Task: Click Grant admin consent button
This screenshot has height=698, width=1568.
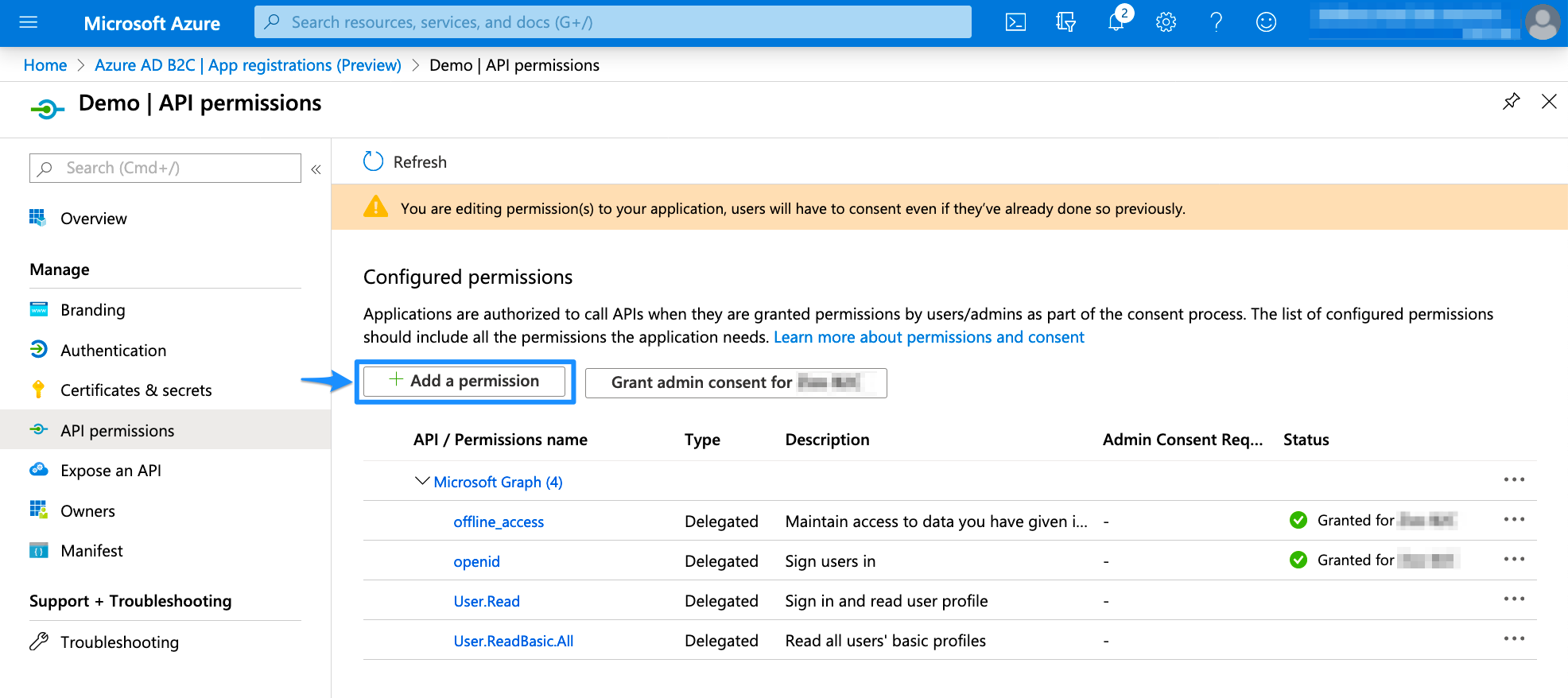Action: point(735,382)
